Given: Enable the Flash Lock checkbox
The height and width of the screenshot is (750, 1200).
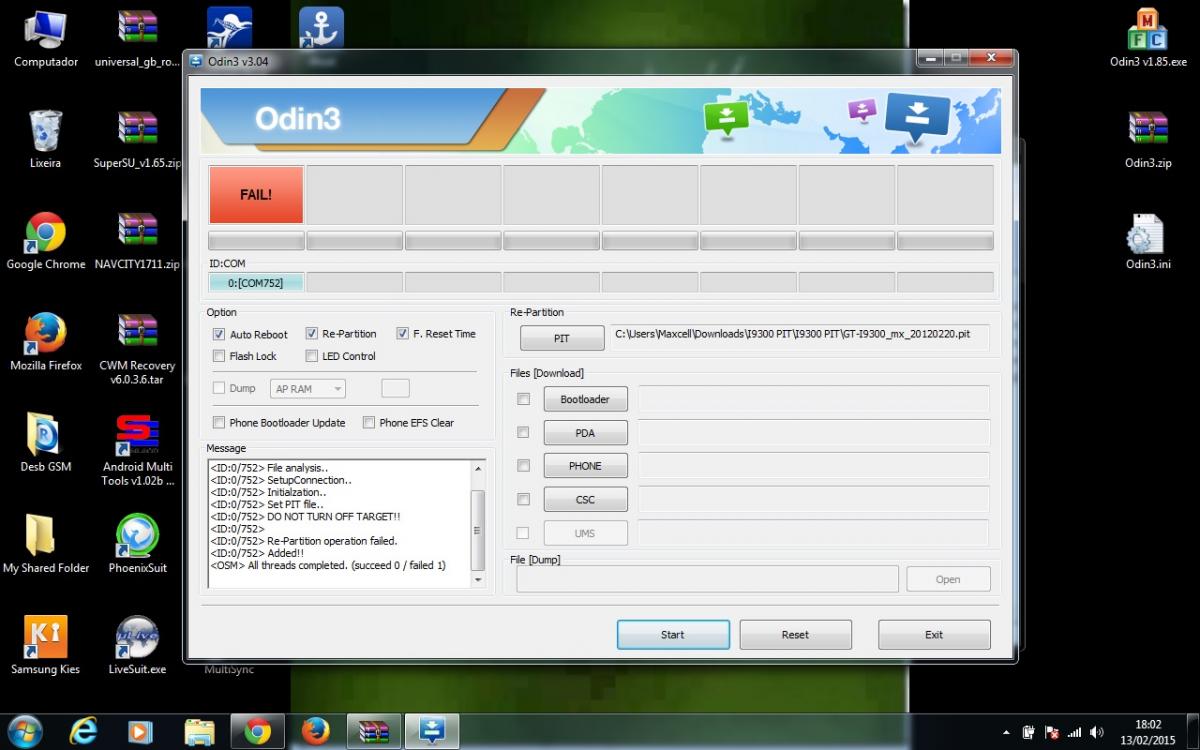Looking at the screenshot, I should (219, 356).
